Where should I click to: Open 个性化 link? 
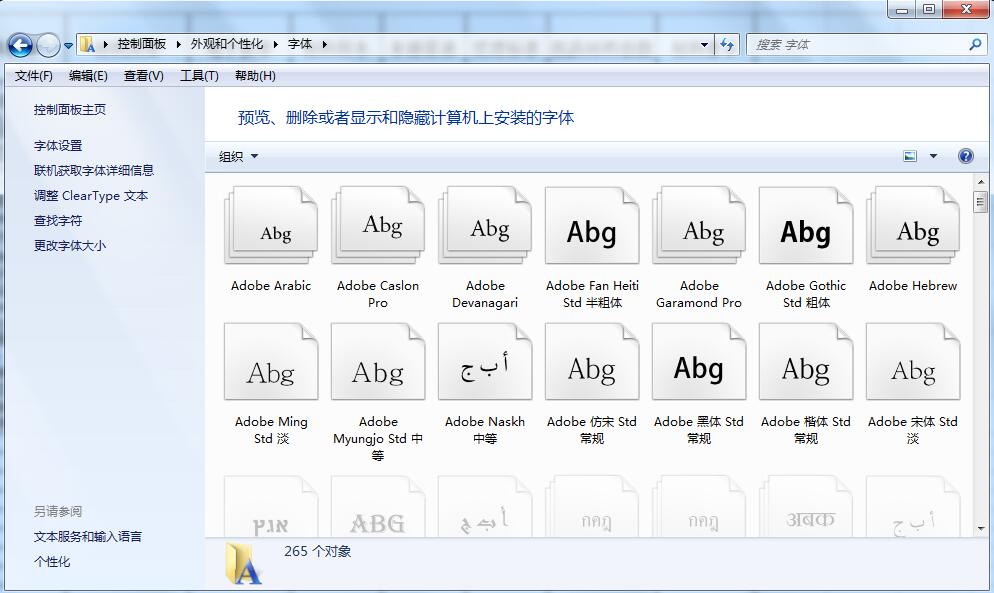pyautogui.click(x=52, y=562)
